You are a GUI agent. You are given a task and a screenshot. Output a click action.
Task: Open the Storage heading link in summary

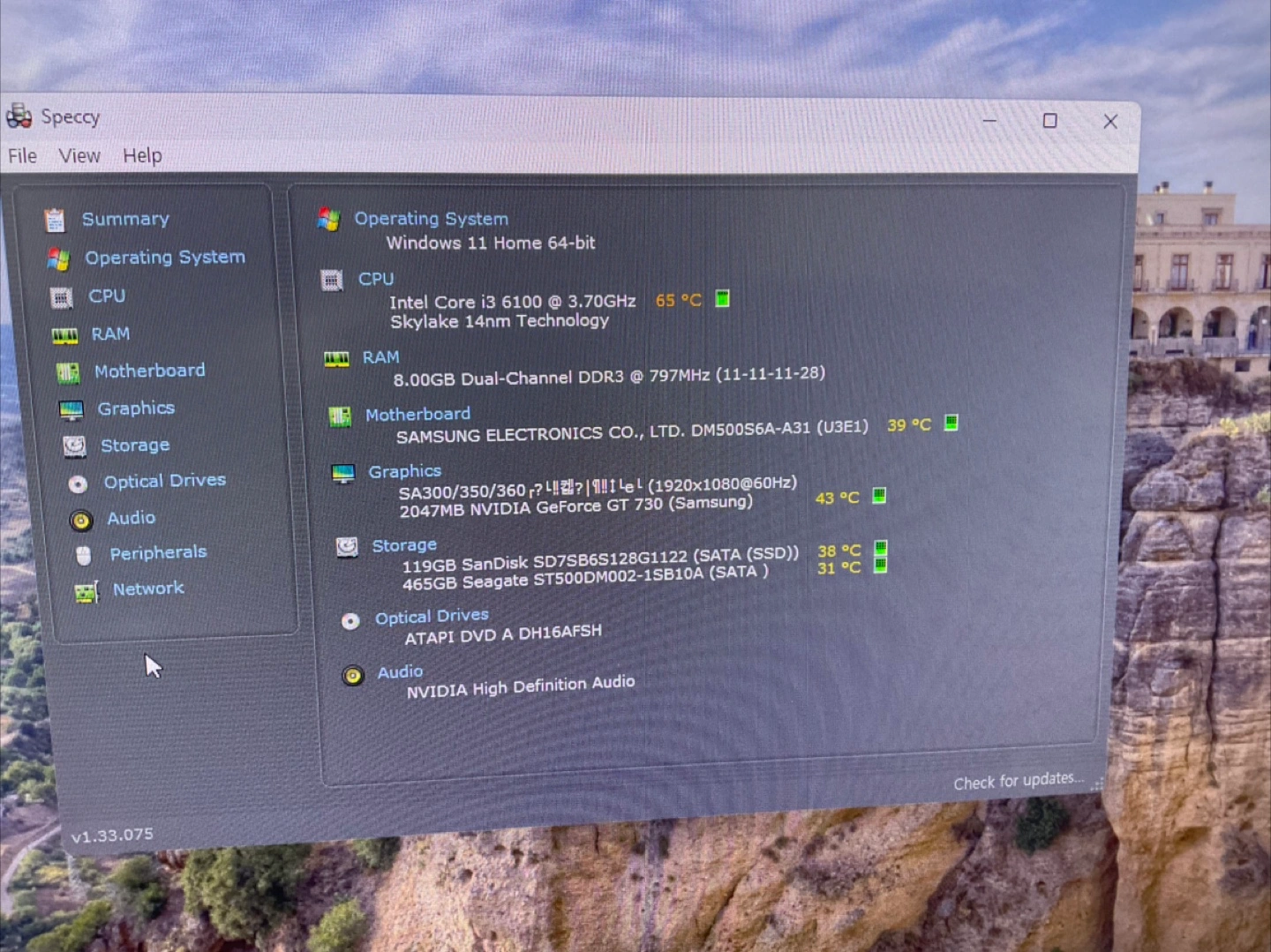[404, 546]
